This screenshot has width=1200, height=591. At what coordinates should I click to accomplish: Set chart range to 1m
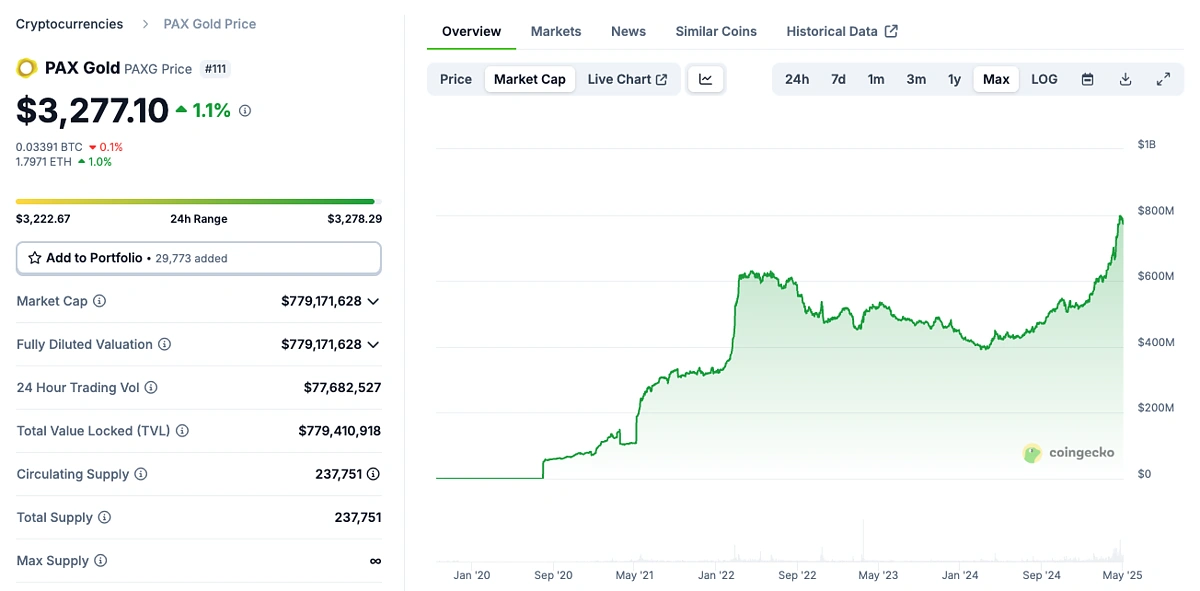876,79
